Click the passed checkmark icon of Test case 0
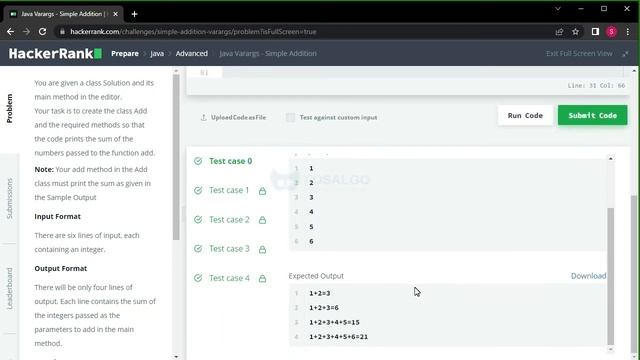 pos(198,161)
